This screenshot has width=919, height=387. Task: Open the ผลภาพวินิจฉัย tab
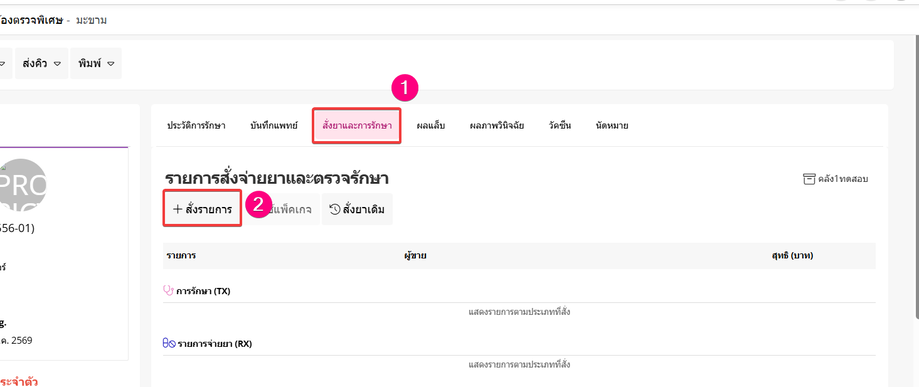[496, 125]
